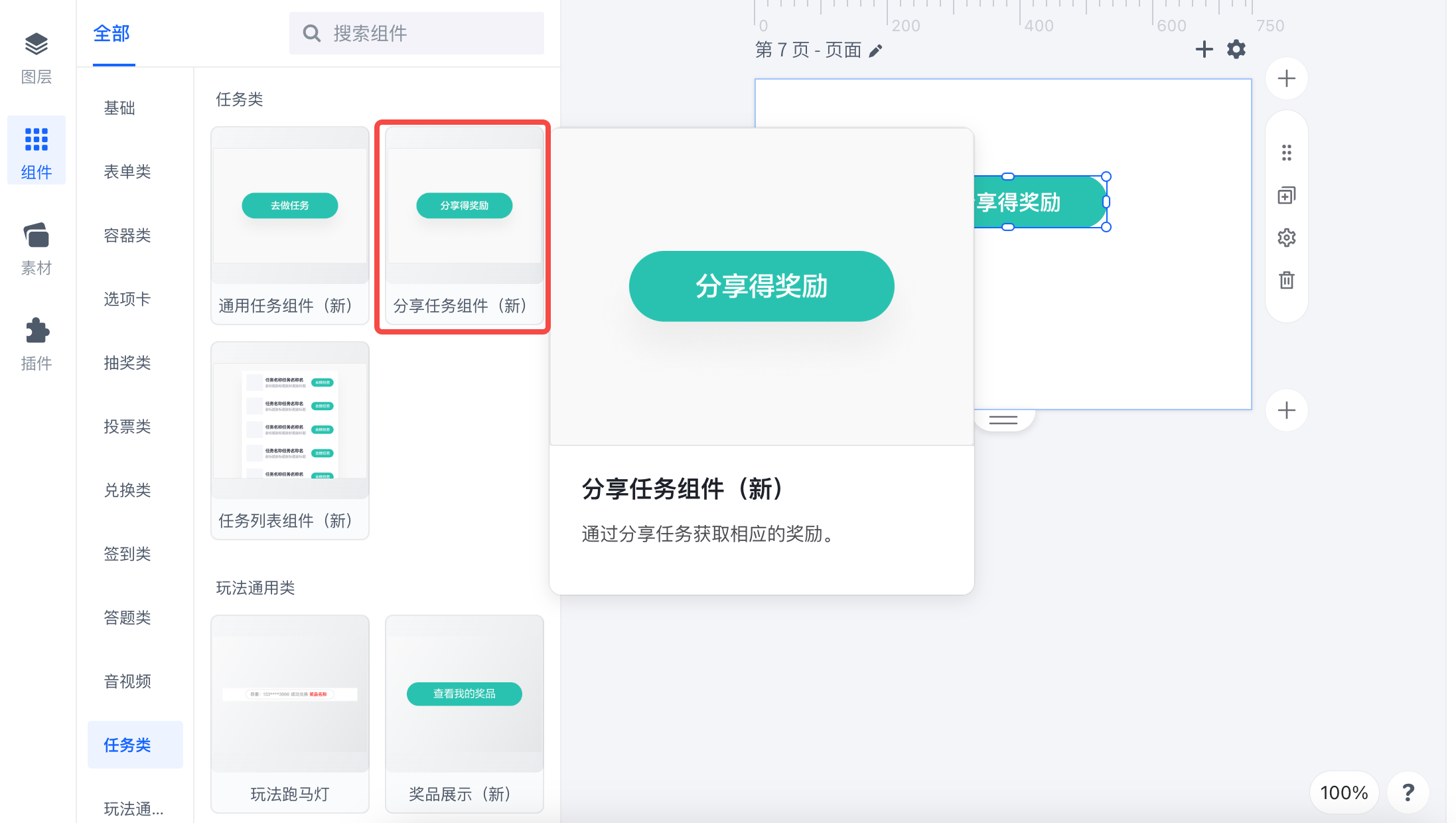Choose the 分享任务组件（新） component card
Image resolution: width=1456 pixels, height=823 pixels.
click(x=464, y=225)
